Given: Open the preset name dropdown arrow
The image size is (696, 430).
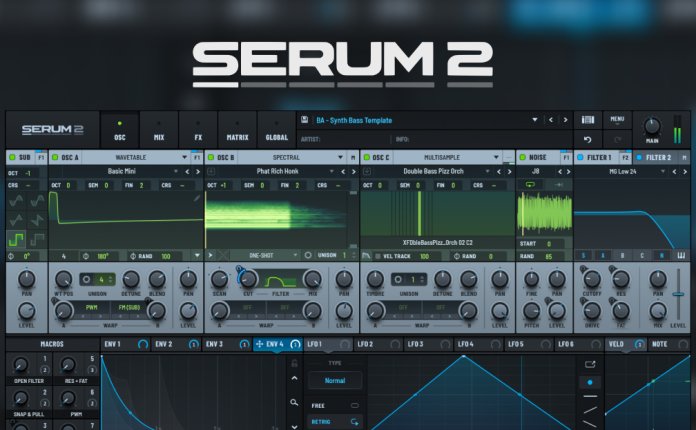Looking at the screenshot, I should pos(535,120).
